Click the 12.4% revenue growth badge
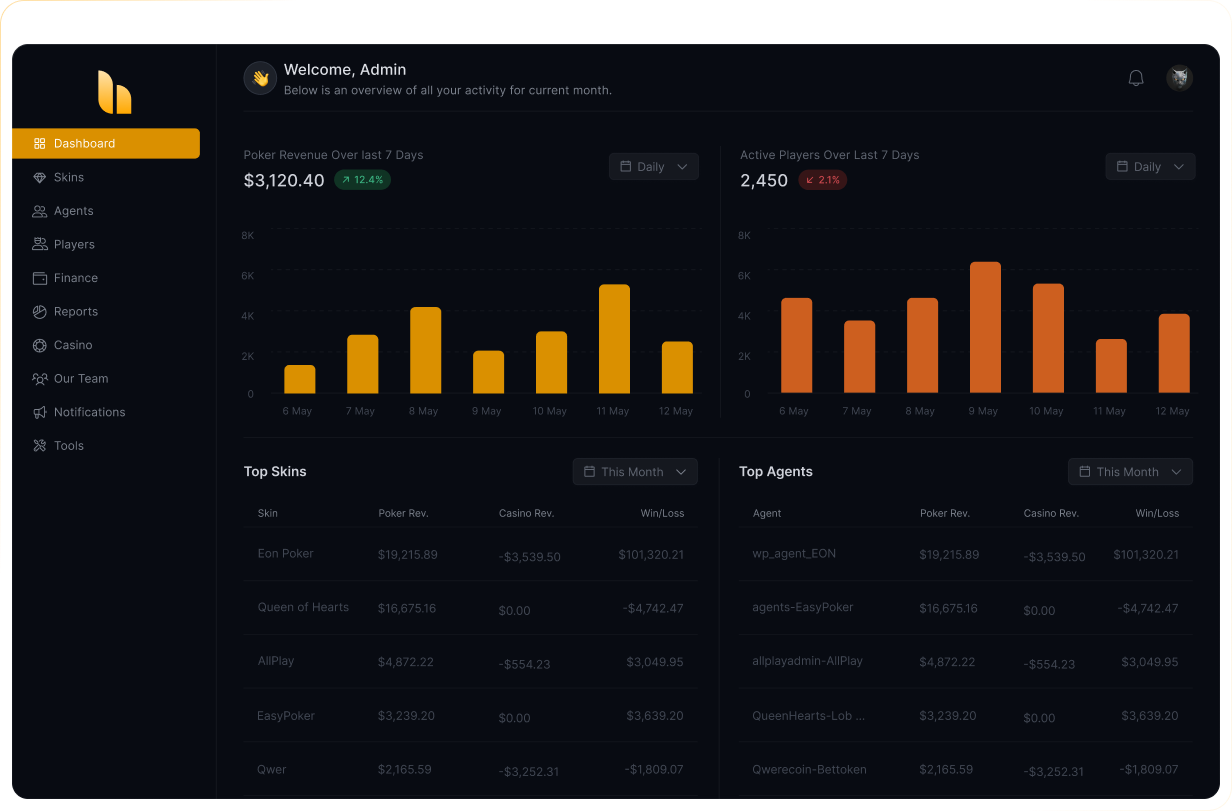Image resolution: width=1232 pixels, height=811 pixels. 362,180
